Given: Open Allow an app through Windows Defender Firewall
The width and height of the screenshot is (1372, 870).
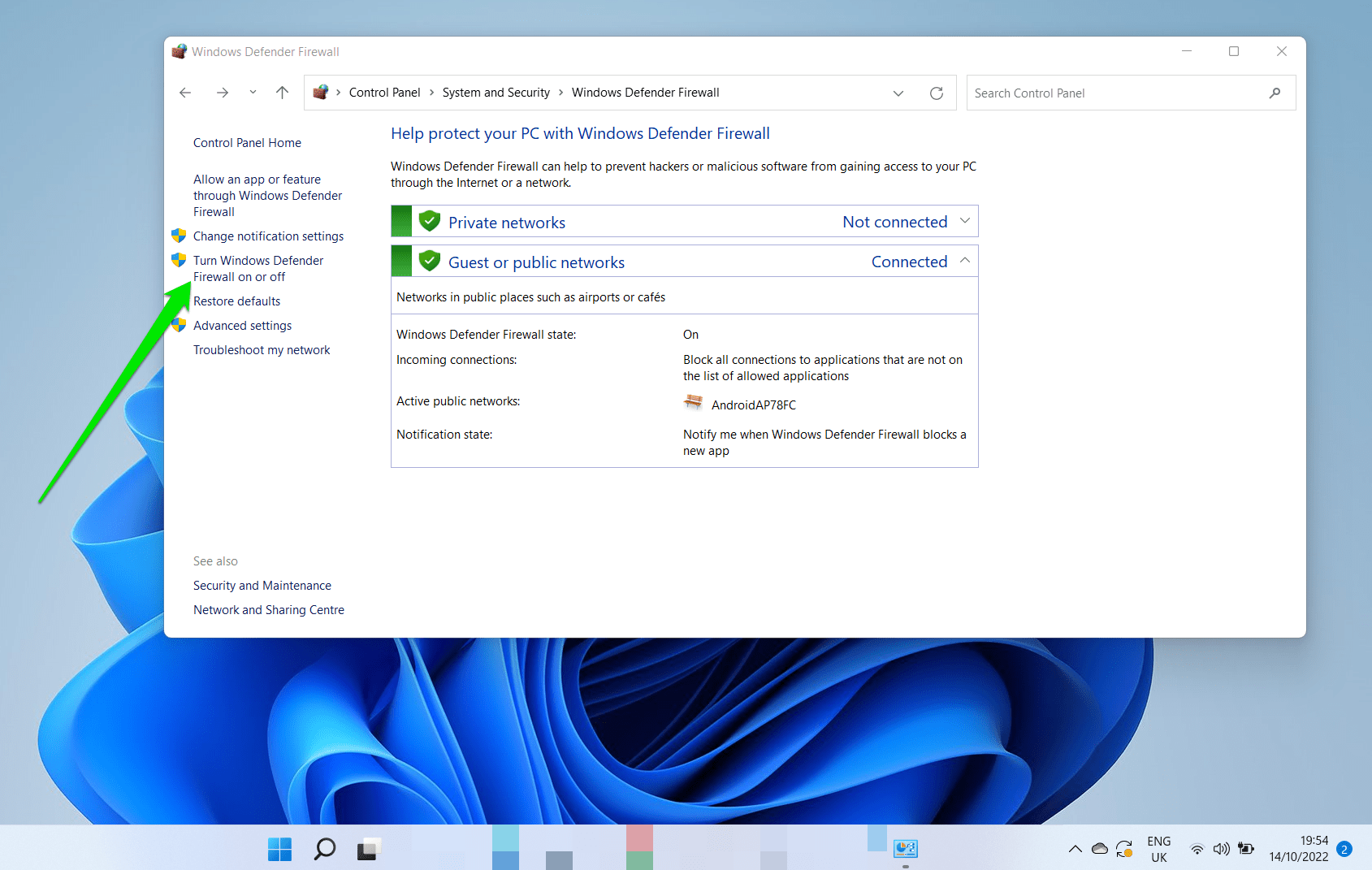Looking at the screenshot, I should [267, 195].
